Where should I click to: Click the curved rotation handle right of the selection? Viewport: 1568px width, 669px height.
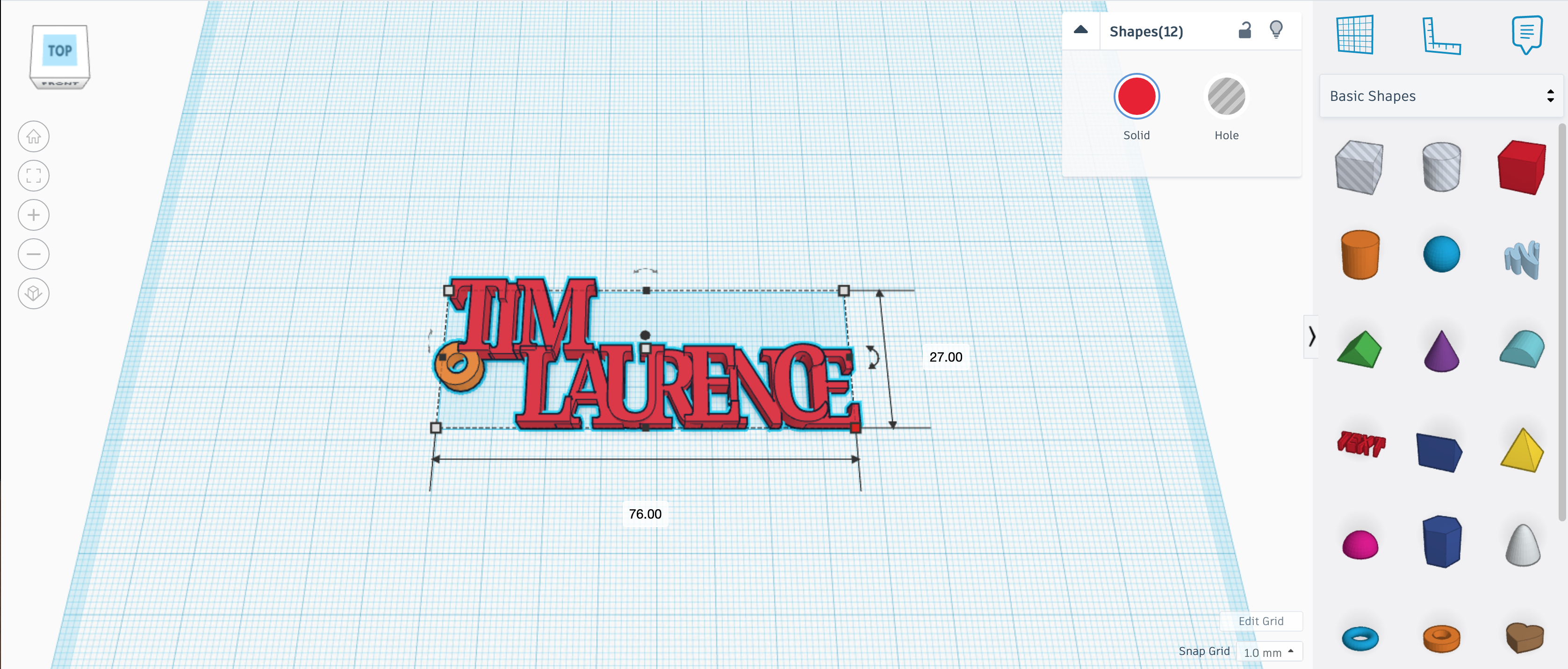click(872, 357)
